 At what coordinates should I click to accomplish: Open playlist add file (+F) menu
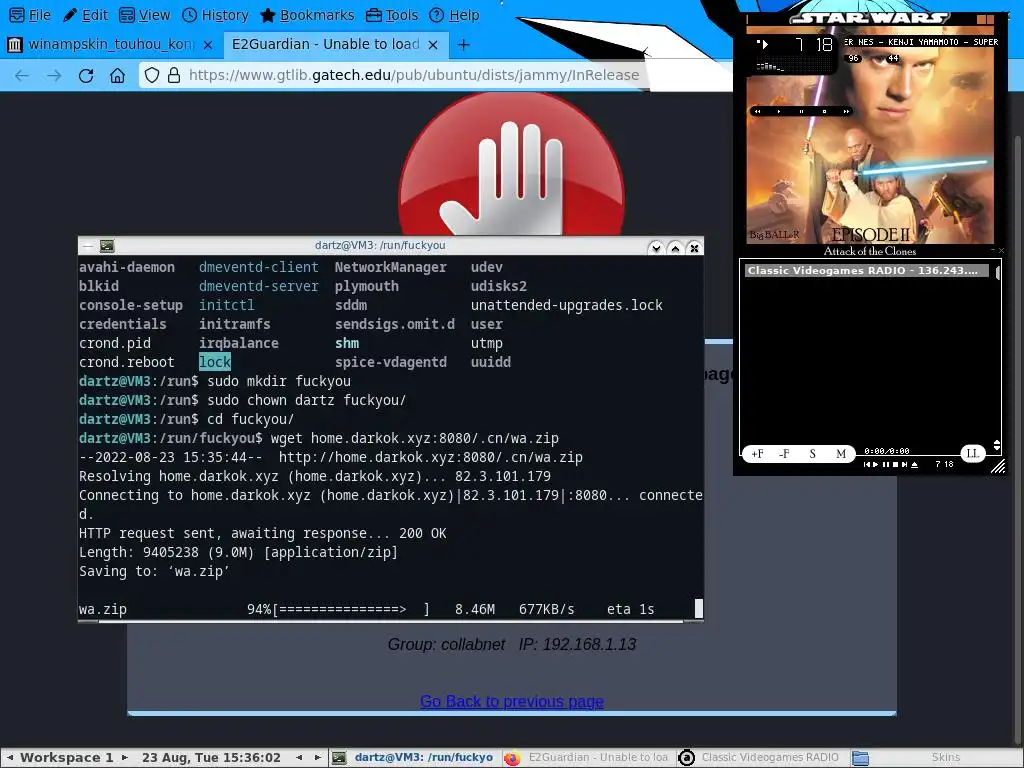click(758, 454)
